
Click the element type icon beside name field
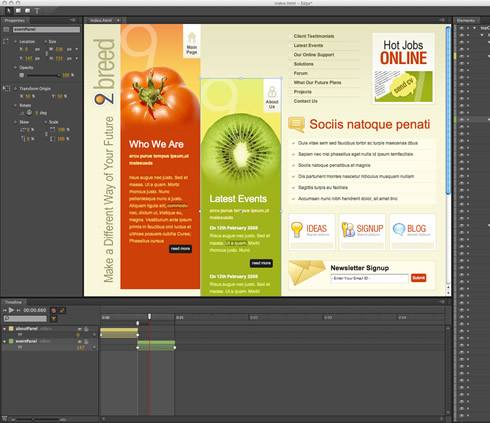[x=6, y=30]
